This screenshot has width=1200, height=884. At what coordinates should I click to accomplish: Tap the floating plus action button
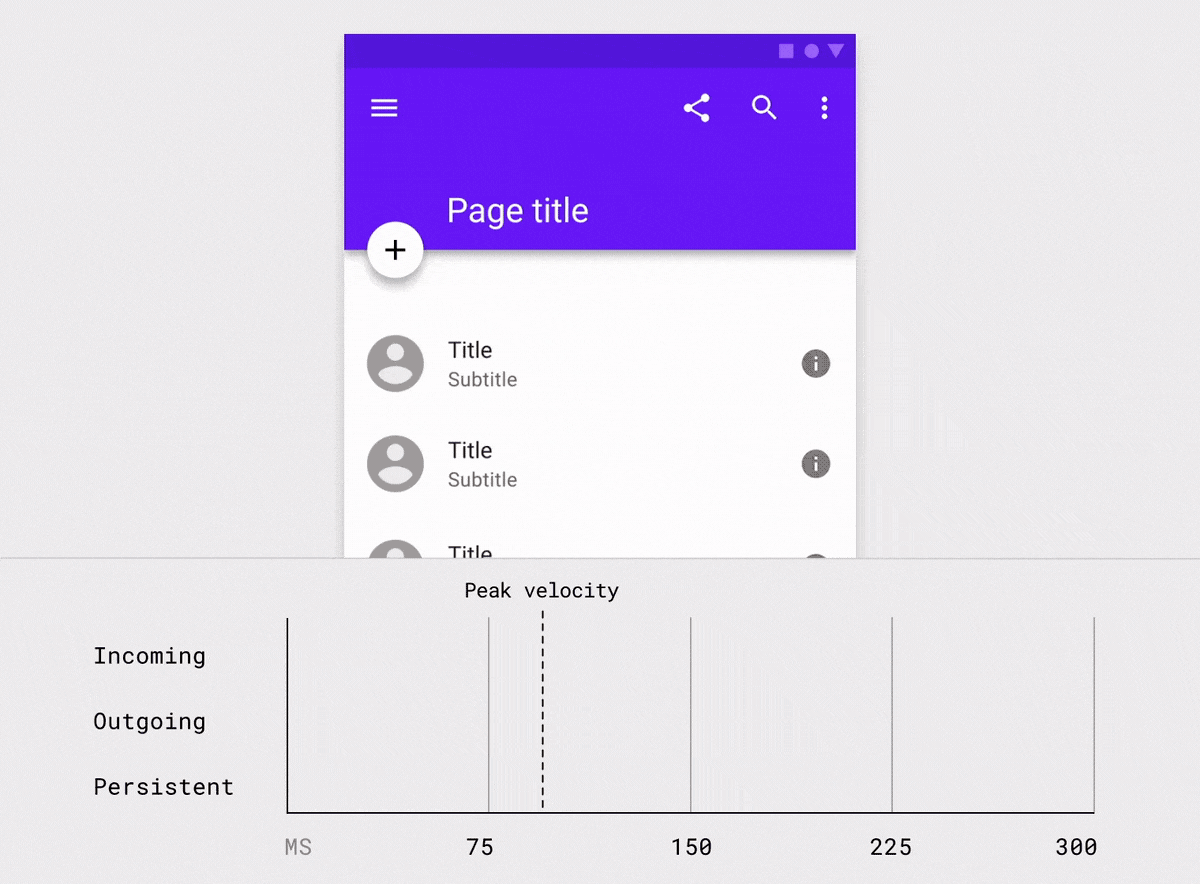(x=395, y=250)
